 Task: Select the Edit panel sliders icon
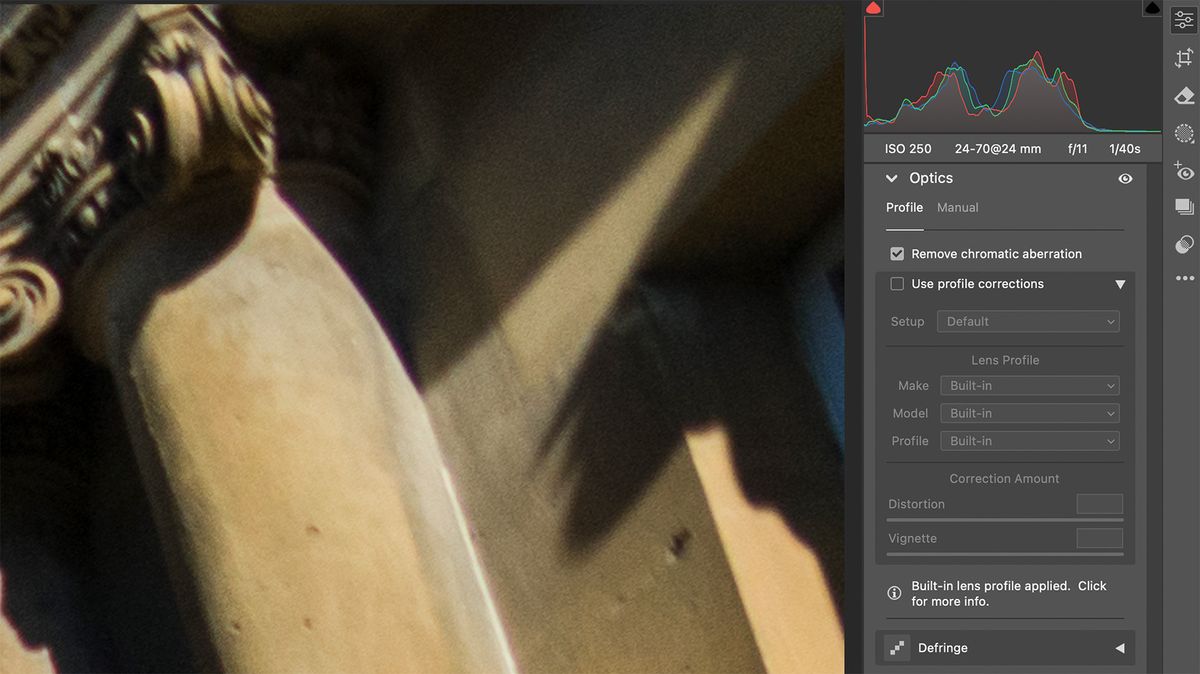click(1184, 19)
